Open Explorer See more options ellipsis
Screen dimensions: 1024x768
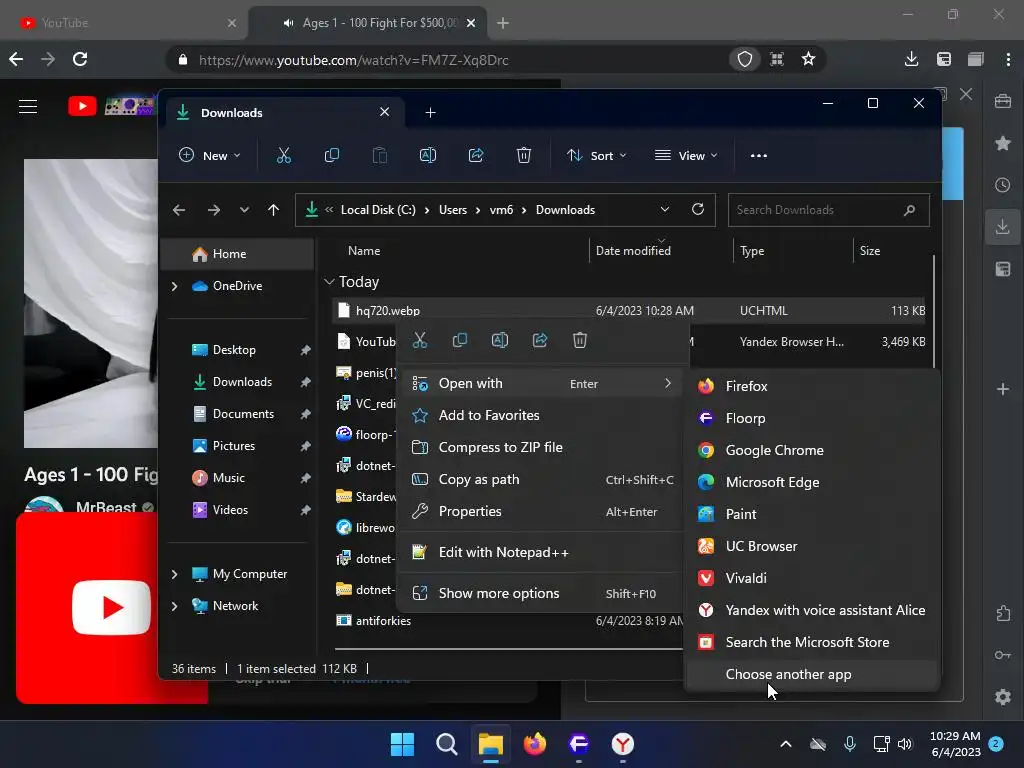[x=759, y=155]
